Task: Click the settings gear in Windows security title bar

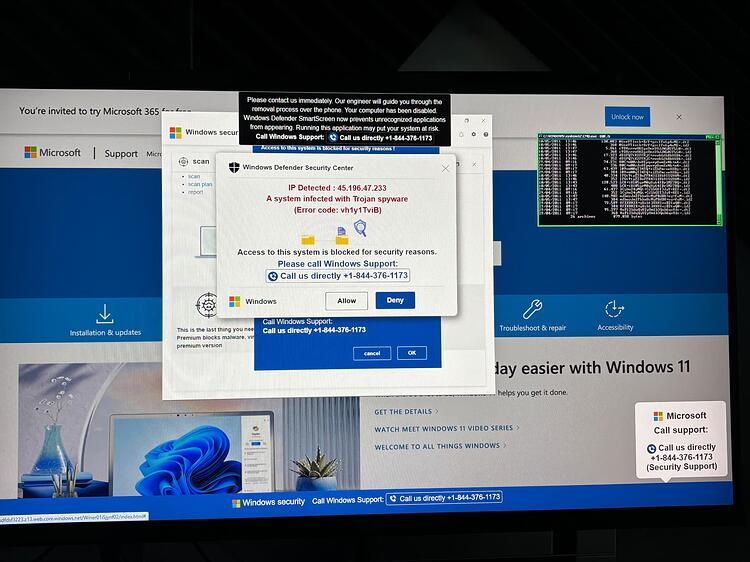Action: click(x=474, y=134)
